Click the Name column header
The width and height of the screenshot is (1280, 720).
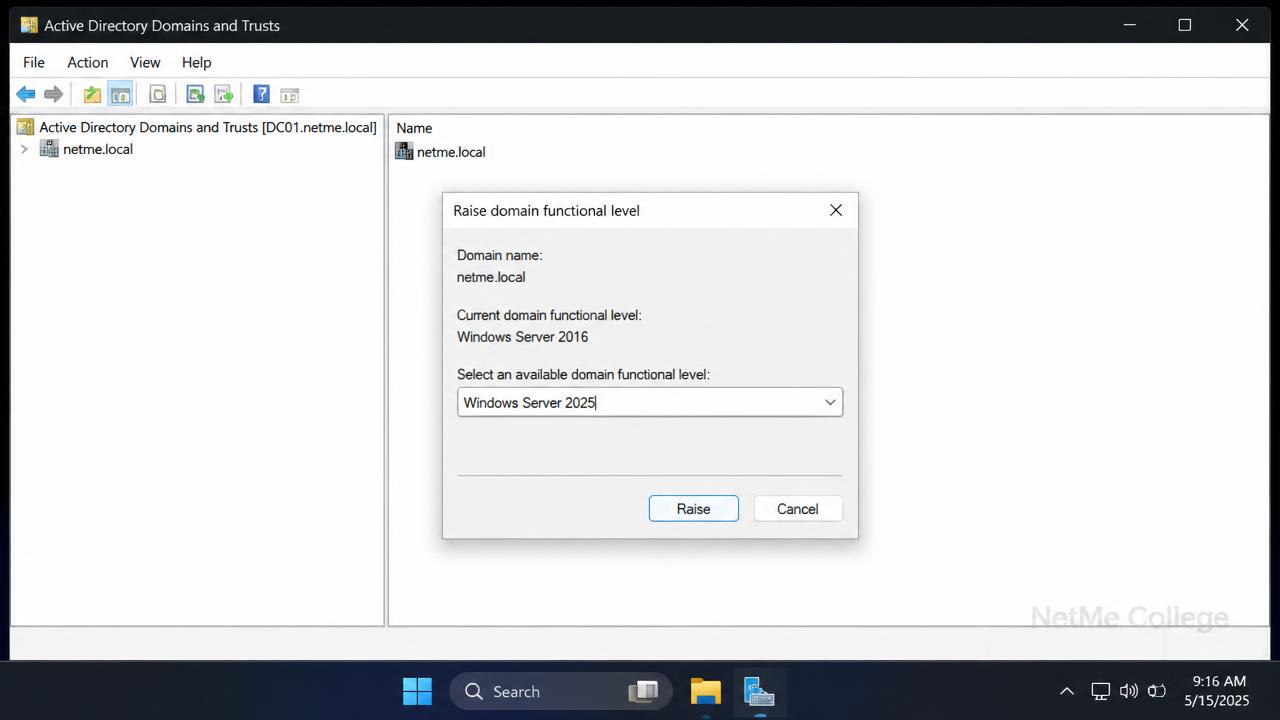click(414, 128)
